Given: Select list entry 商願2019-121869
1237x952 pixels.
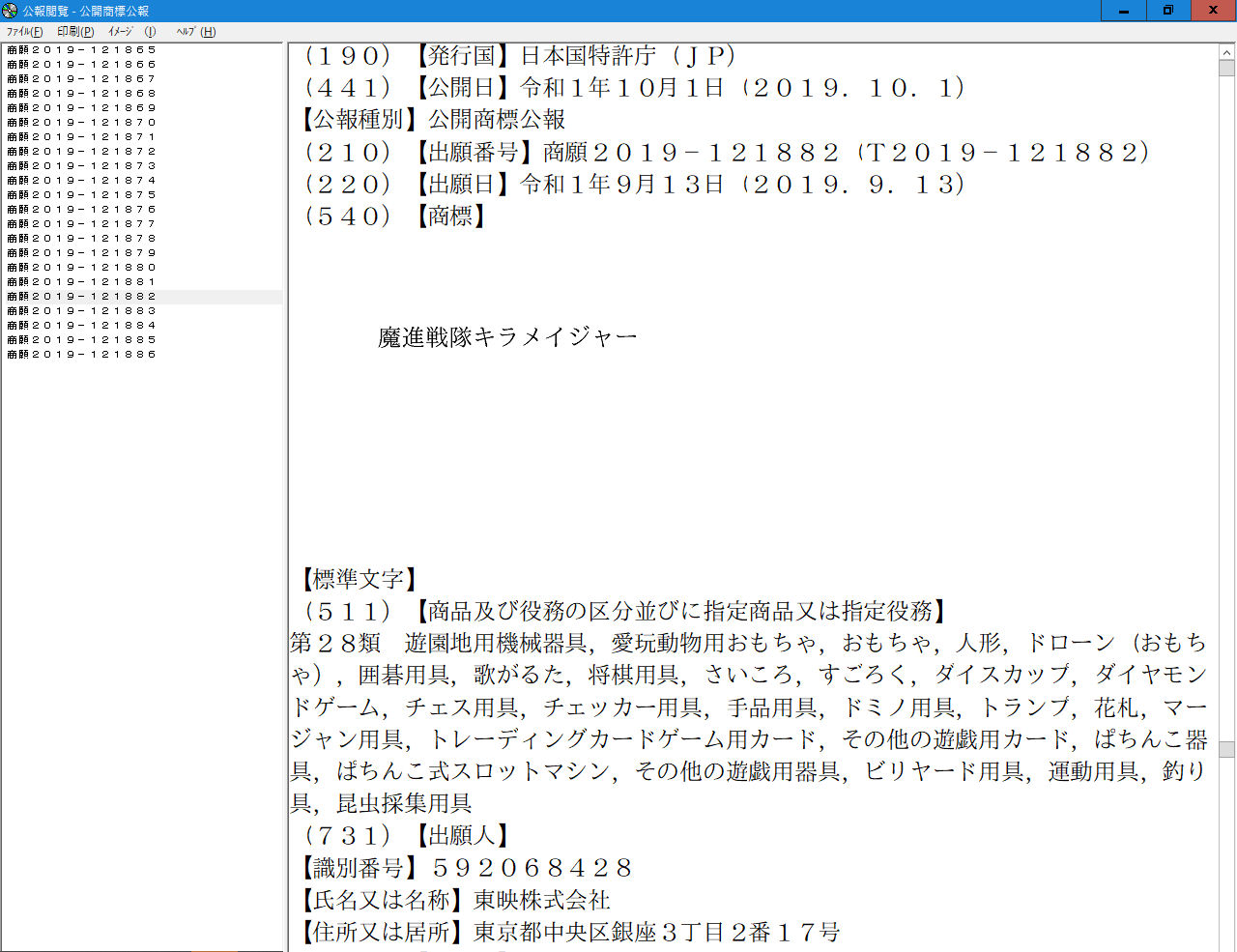Looking at the screenshot, I should pyautogui.click(x=81, y=107).
